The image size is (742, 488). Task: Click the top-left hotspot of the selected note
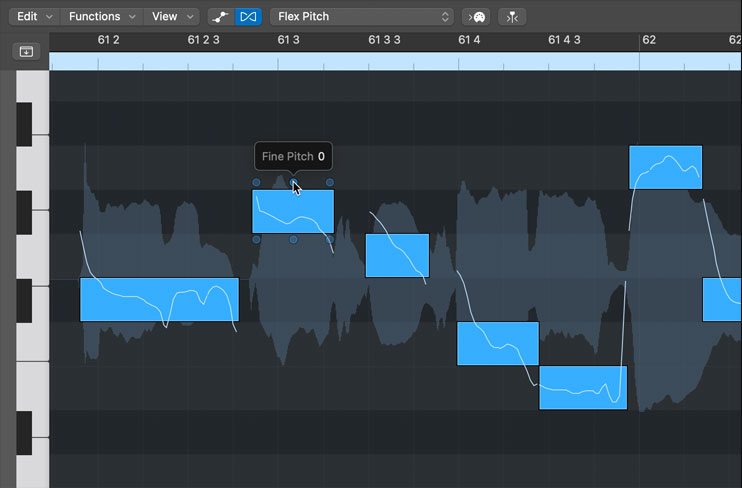pos(257,183)
